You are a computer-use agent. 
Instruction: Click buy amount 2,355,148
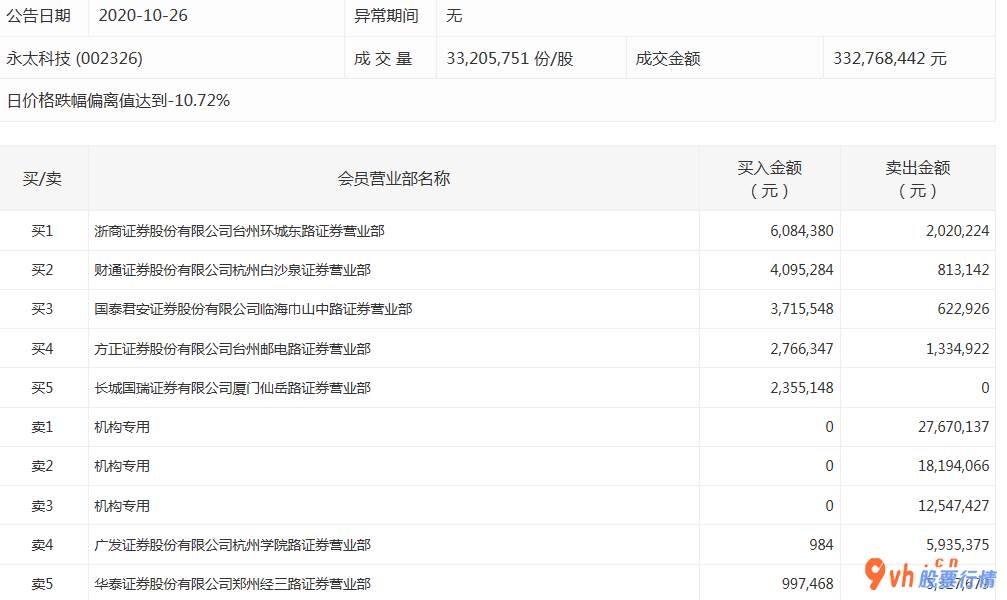tap(801, 389)
